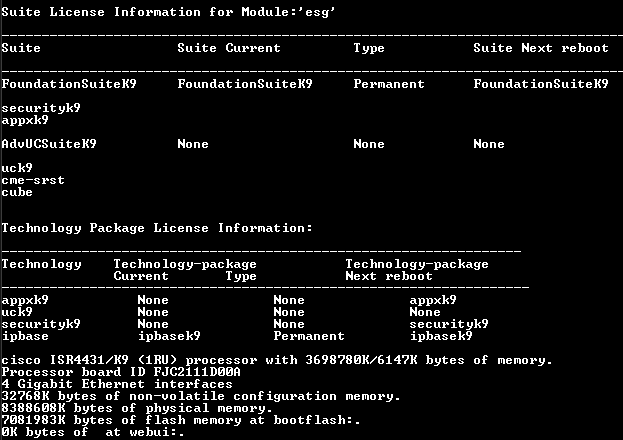Viewport: 623px width, 440px height.
Task: Click "FoundationSuiteK9" in the Suite column
Action: [x=69, y=84]
